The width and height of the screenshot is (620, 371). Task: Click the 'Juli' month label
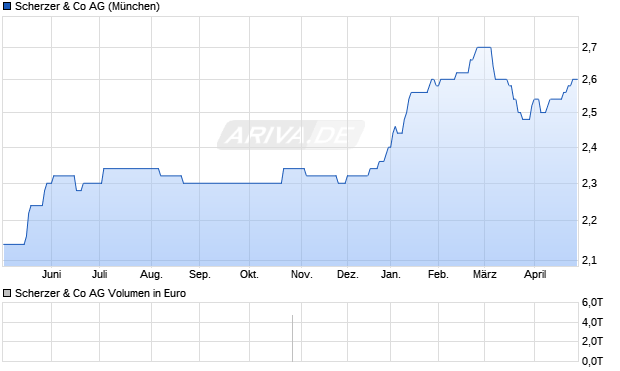100,274
